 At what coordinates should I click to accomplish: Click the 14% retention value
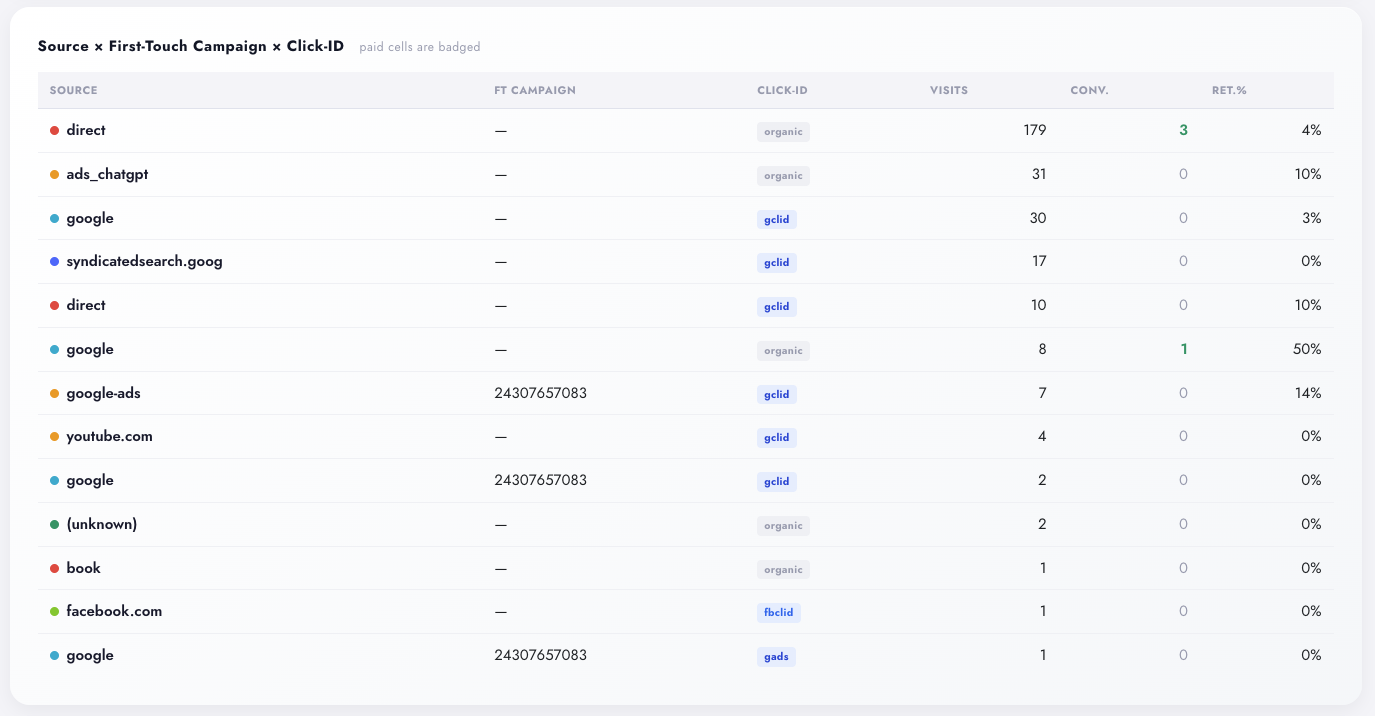(x=1306, y=393)
